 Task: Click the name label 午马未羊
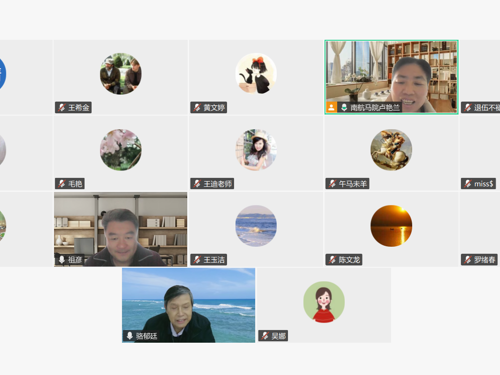(x=353, y=183)
